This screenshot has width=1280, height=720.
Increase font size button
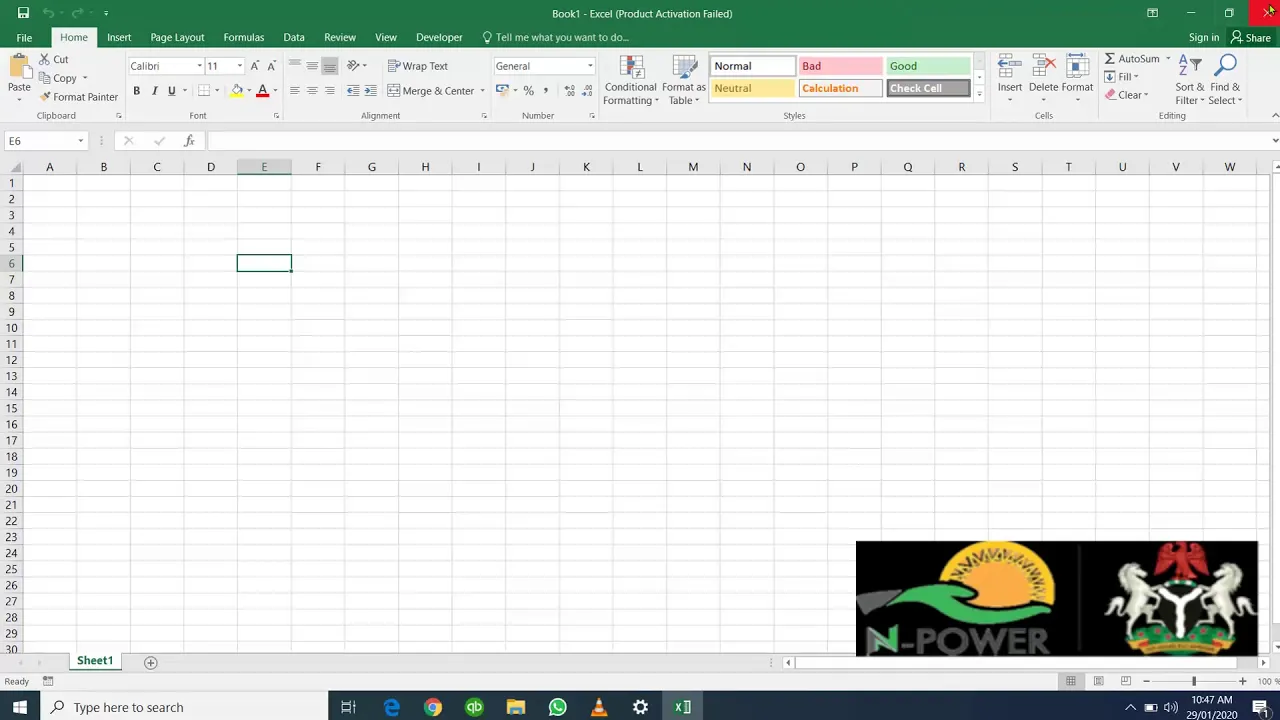point(255,66)
